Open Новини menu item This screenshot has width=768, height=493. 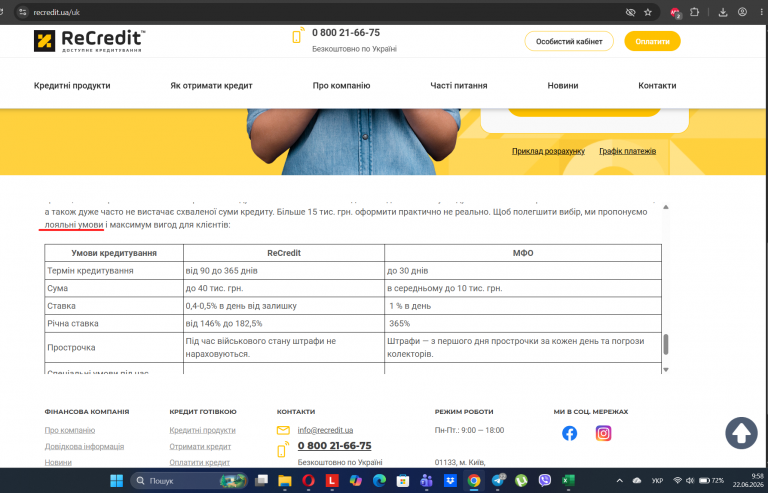[x=563, y=86]
